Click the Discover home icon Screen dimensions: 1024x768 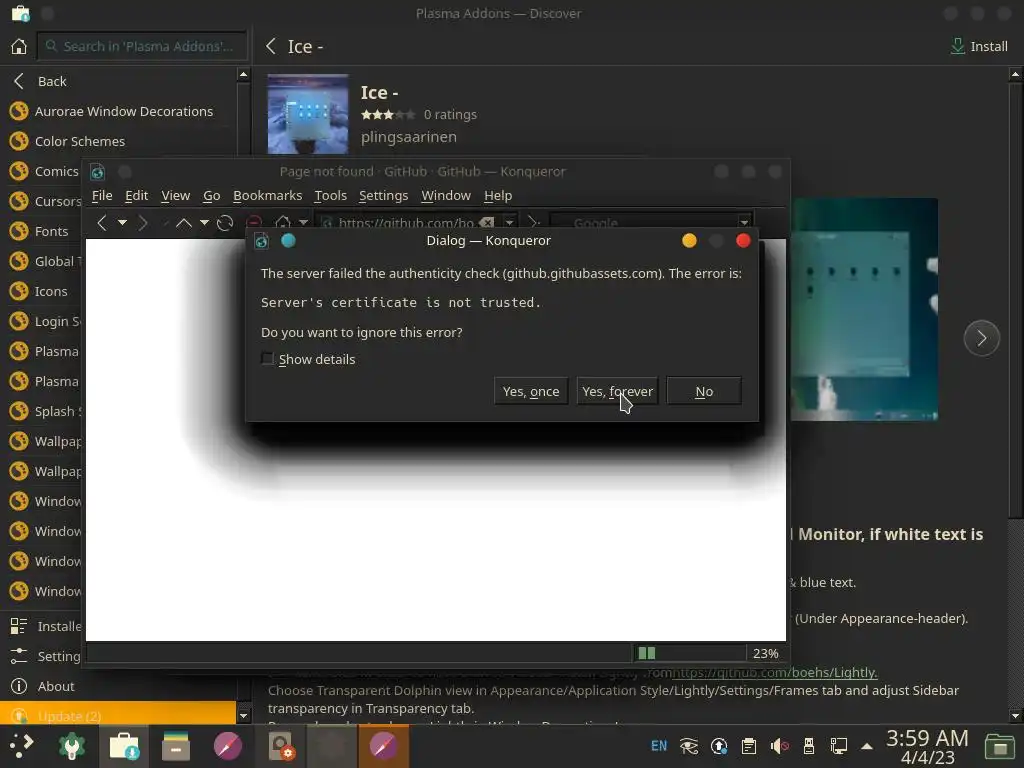coord(19,46)
